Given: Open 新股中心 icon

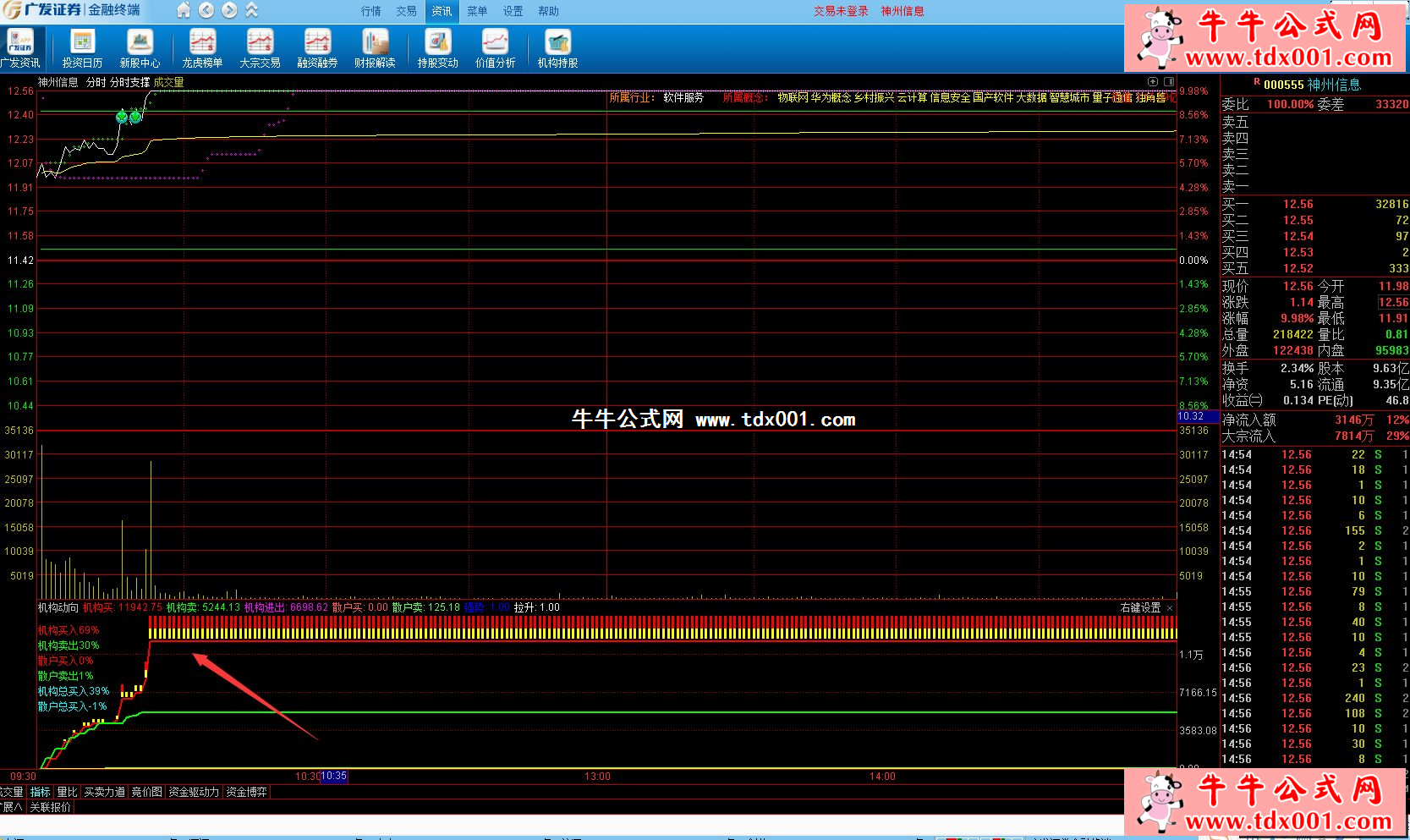Looking at the screenshot, I should click(140, 49).
